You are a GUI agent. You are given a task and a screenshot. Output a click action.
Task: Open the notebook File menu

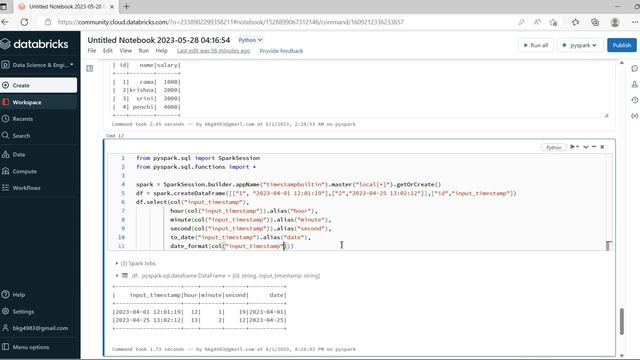coord(92,51)
